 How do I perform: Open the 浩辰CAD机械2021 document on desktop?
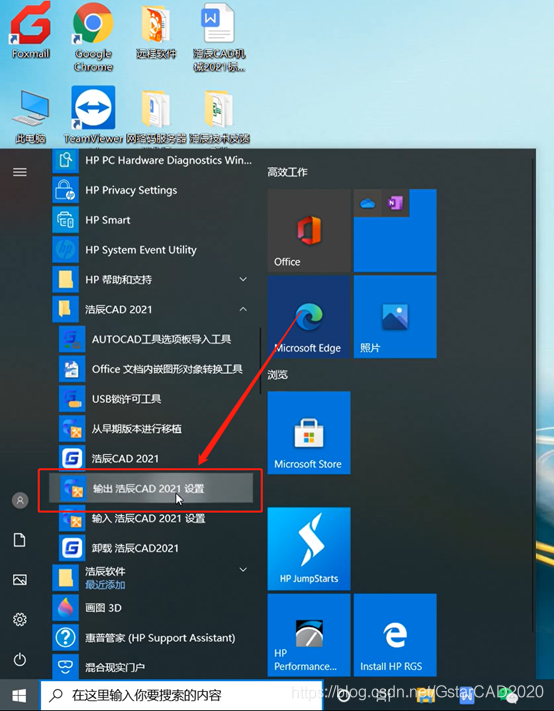219,37
